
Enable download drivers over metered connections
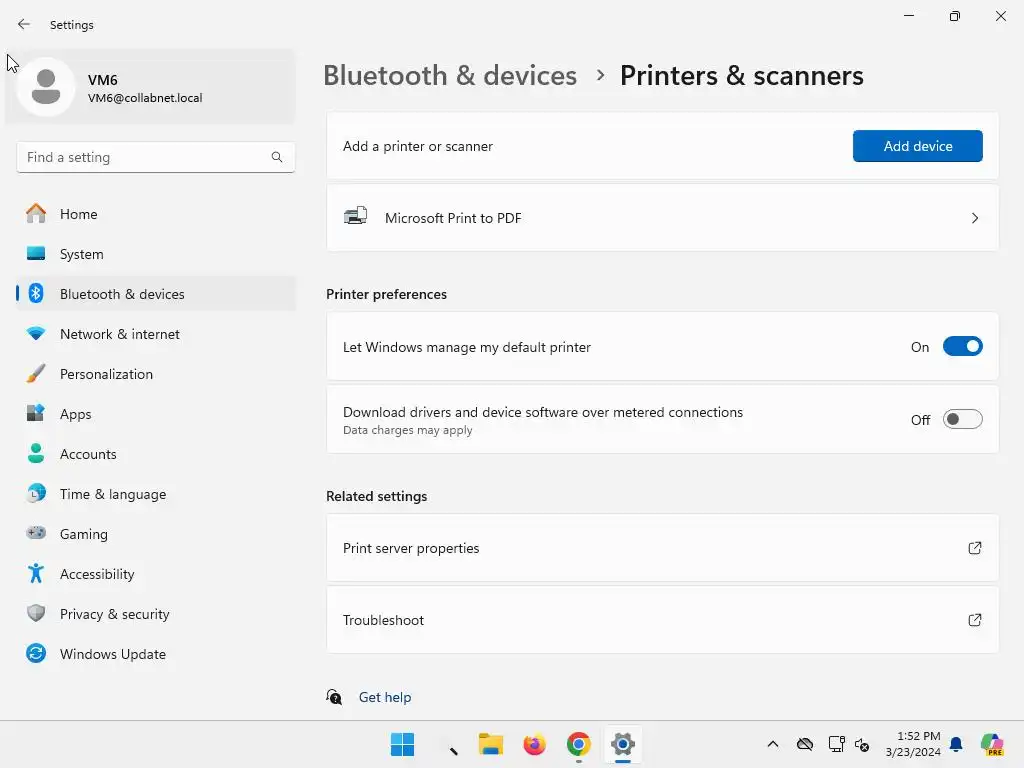pyautogui.click(x=963, y=419)
